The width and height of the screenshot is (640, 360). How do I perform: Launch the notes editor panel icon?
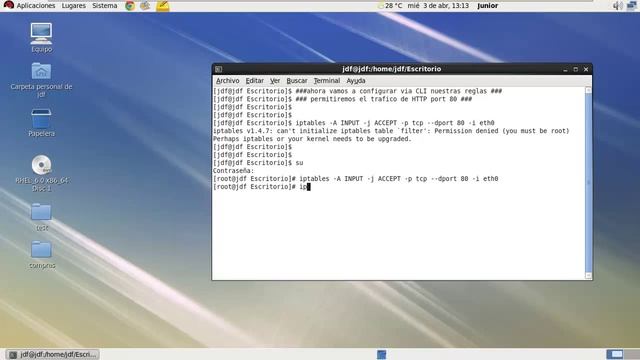coord(162,6)
